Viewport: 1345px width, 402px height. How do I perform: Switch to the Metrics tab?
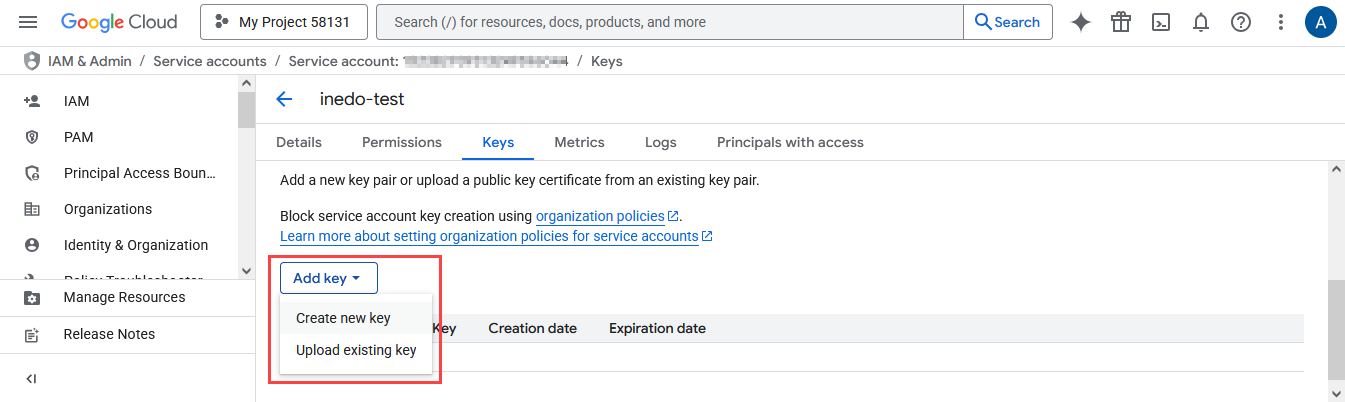click(579, 142)
